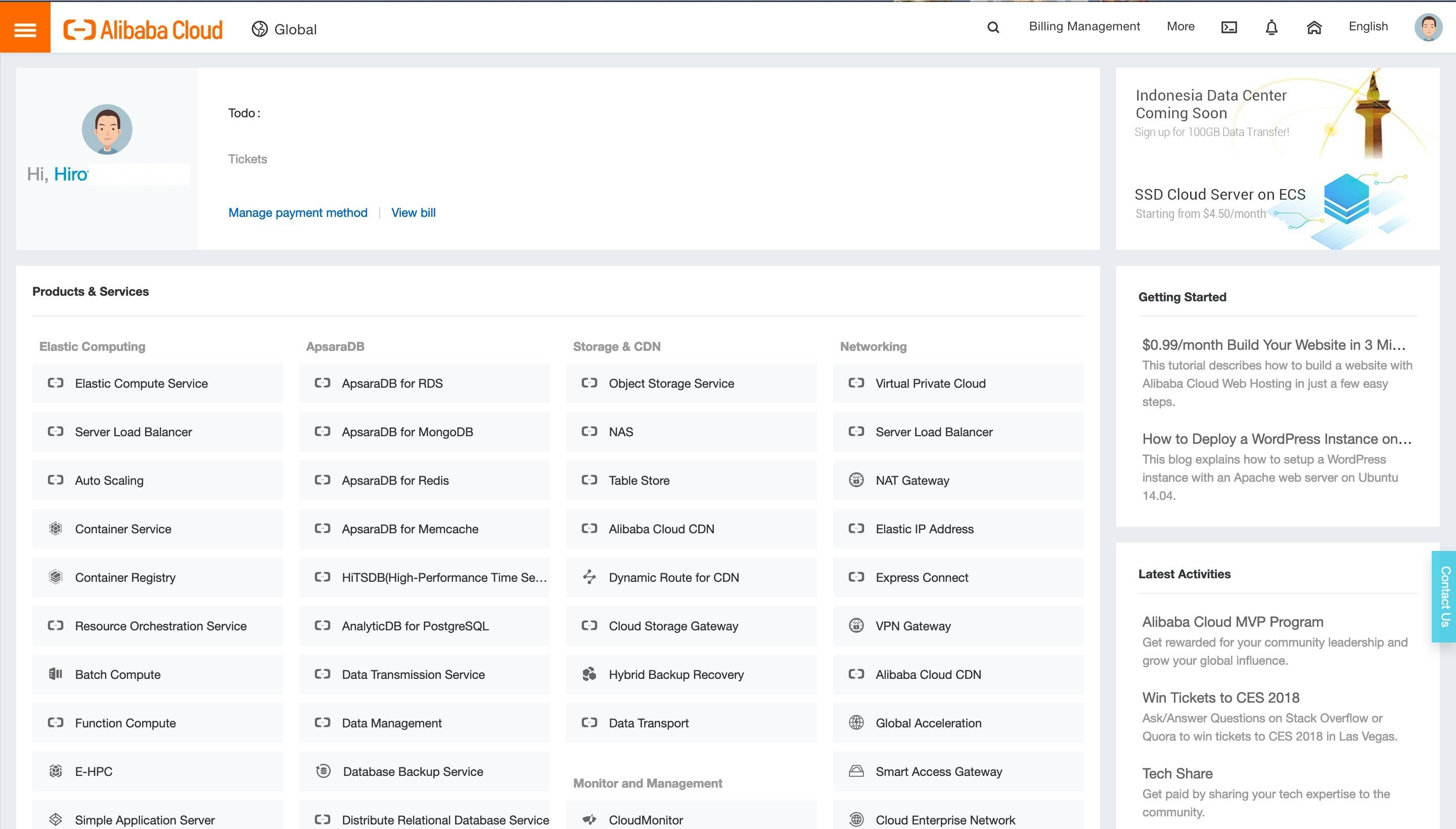Open Table Store service

point(691,480)
